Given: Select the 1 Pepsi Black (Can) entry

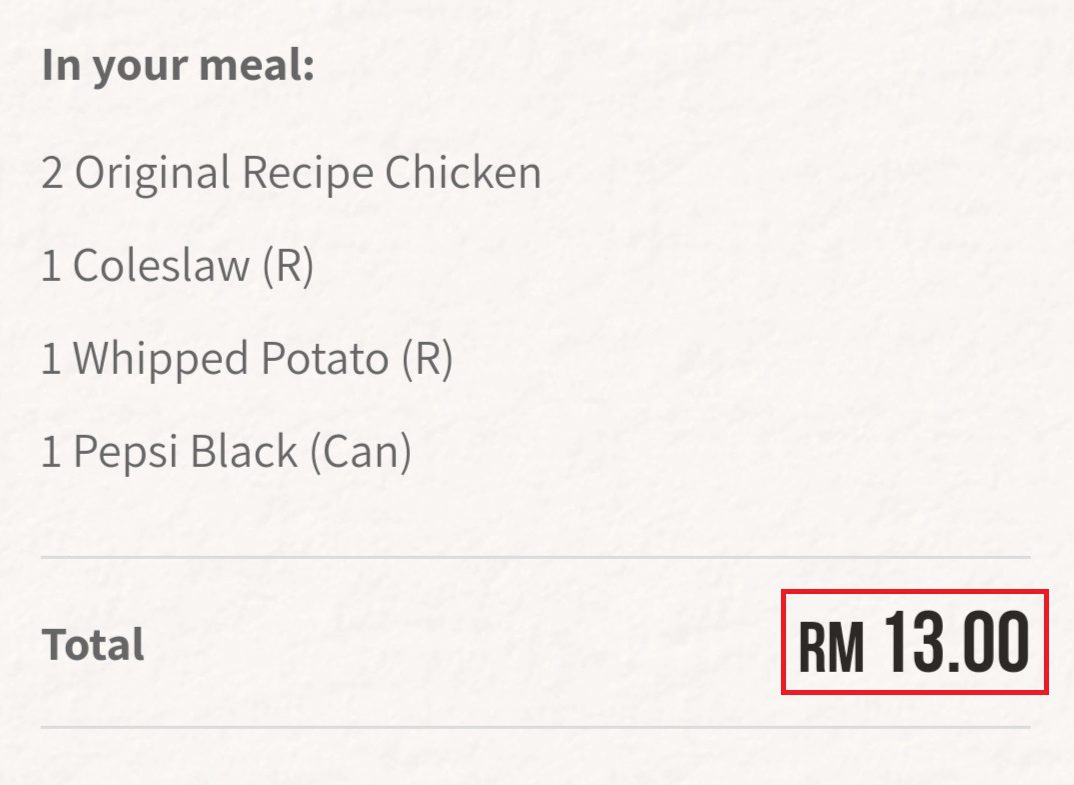Looking at the screenshot, I should pyautogui.click(x=226, y=452).
